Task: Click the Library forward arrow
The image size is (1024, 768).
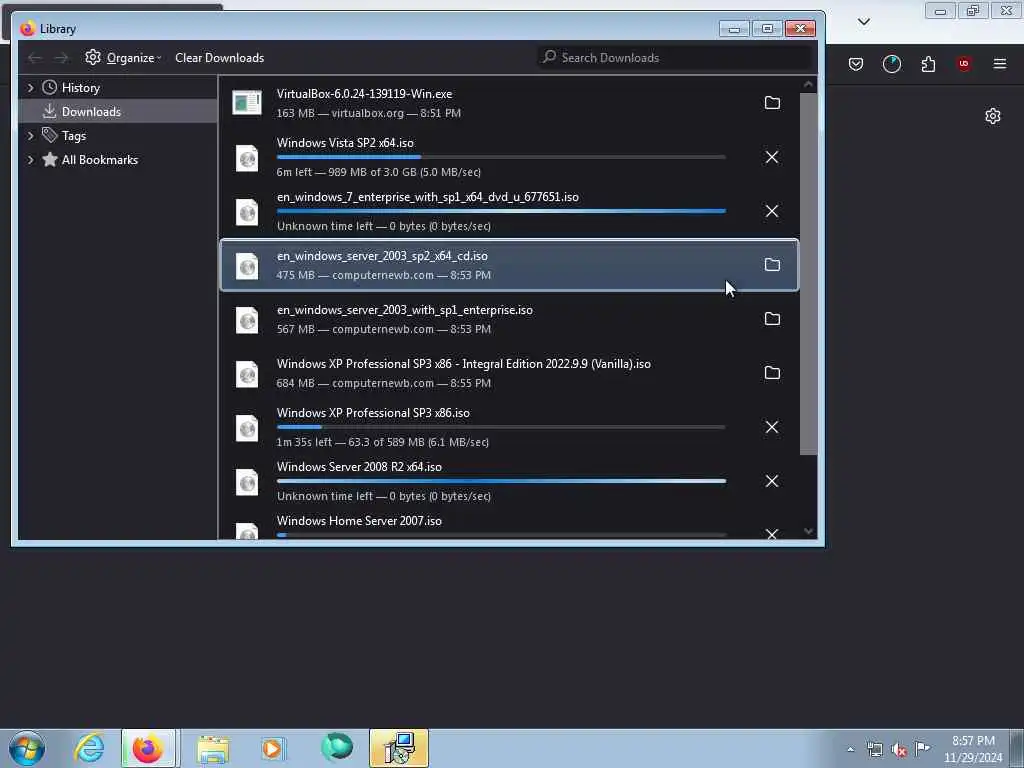Action: tap(61, 58)
